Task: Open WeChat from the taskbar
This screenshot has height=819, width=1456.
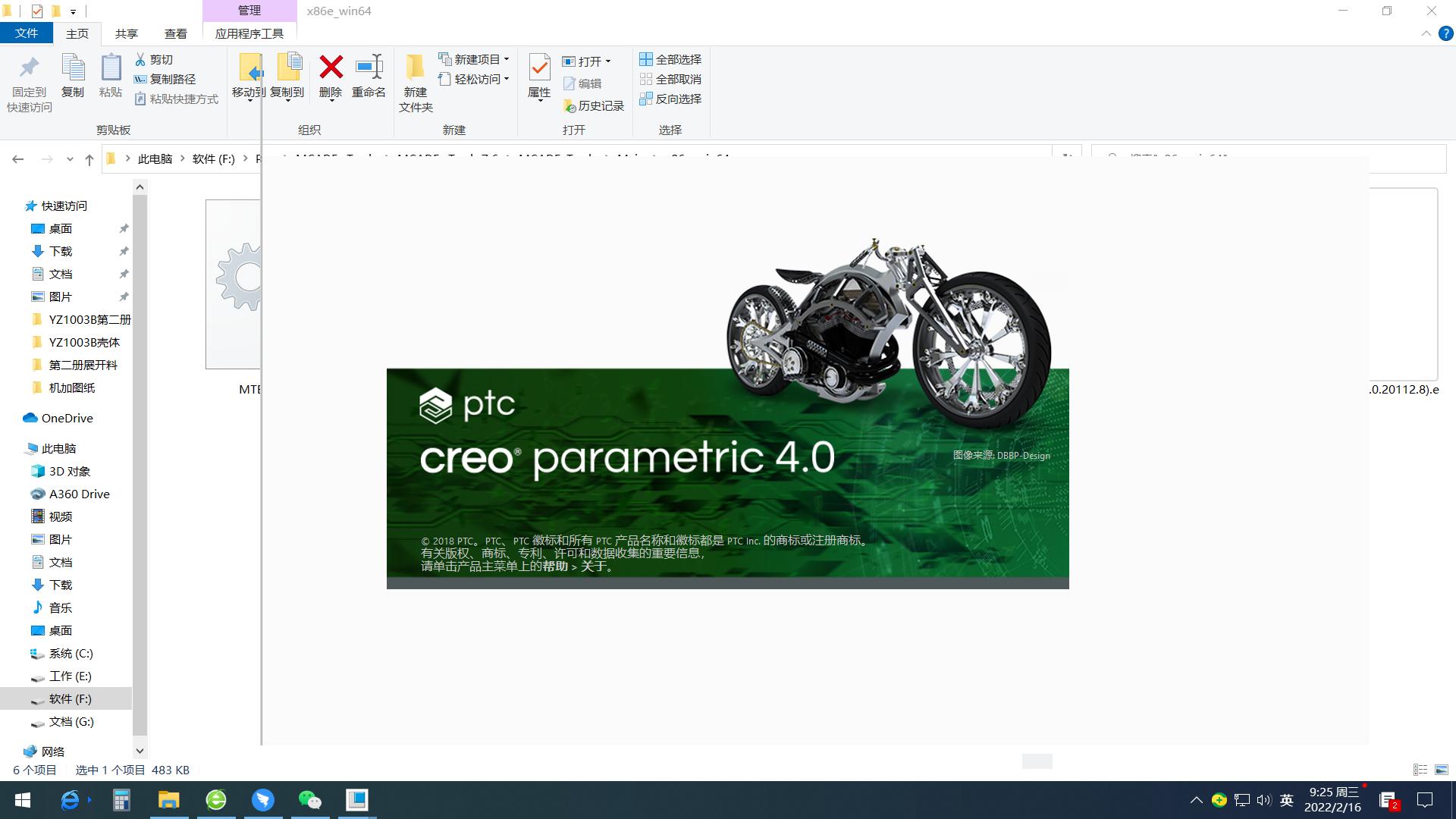Action: click(x=310, y=800)
